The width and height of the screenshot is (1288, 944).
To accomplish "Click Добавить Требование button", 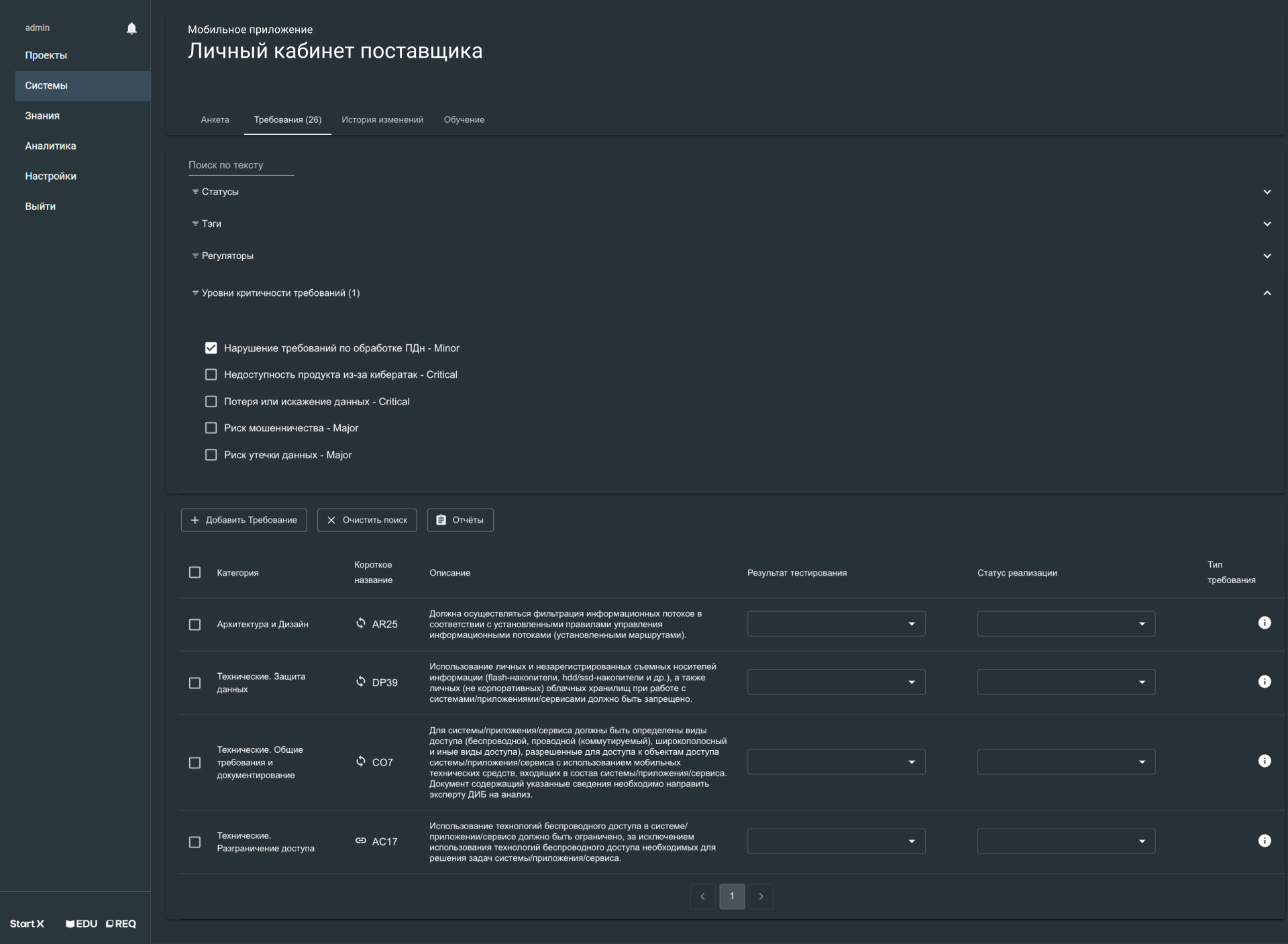I will point(244,520).
